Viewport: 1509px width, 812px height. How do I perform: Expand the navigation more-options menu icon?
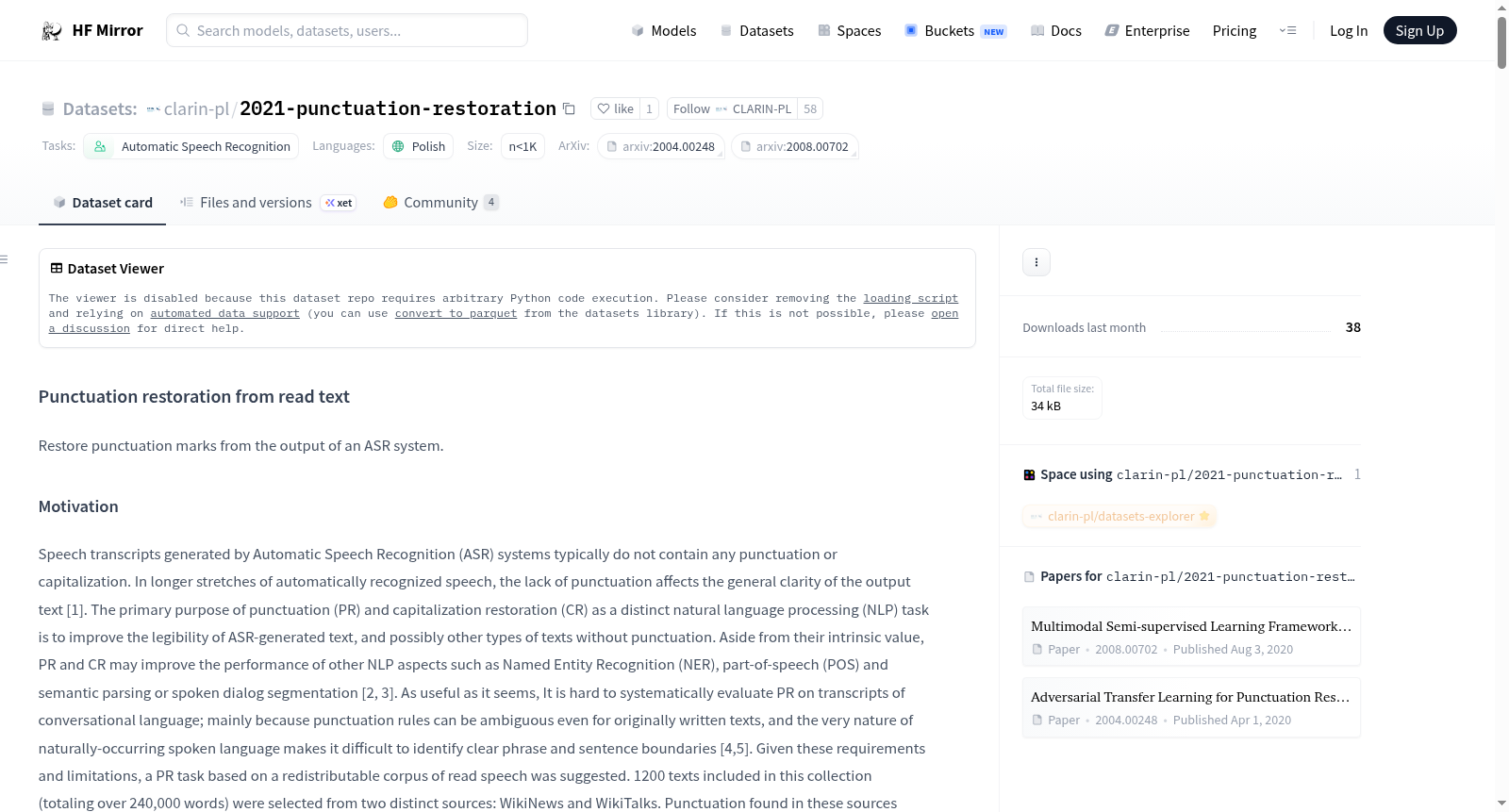1287,30
